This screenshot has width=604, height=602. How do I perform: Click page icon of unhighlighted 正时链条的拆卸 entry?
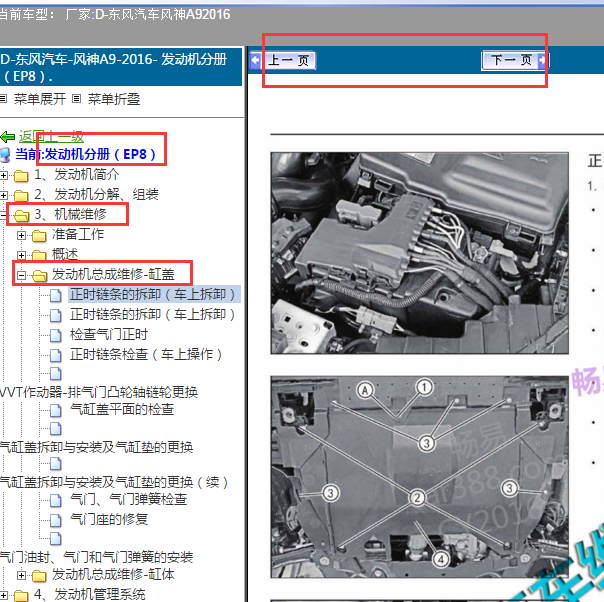pos(56,315)
